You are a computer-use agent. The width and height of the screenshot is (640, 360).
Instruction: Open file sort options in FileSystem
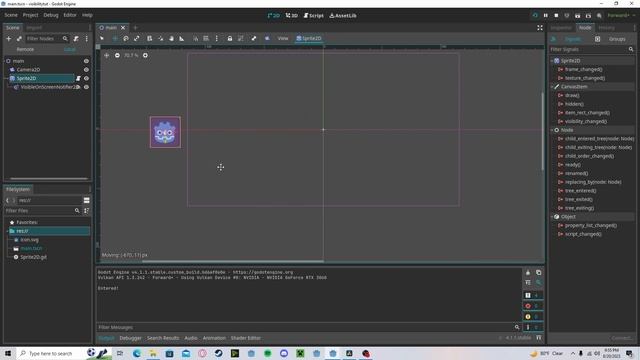tap(87, 211)
